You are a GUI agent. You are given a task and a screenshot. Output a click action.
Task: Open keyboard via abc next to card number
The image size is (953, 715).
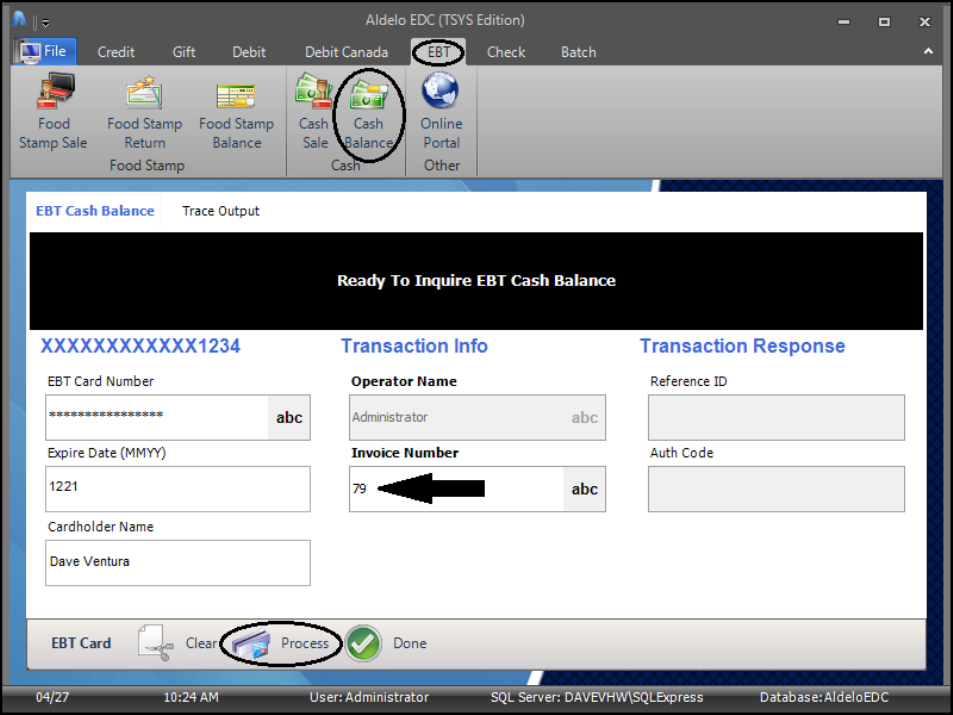289,418
